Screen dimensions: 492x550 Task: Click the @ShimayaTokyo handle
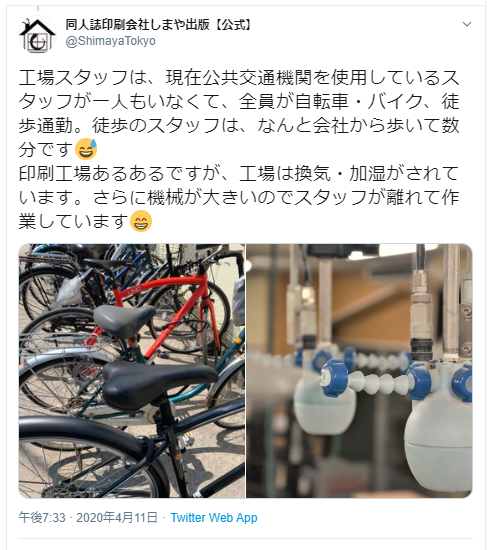[111, 41]
